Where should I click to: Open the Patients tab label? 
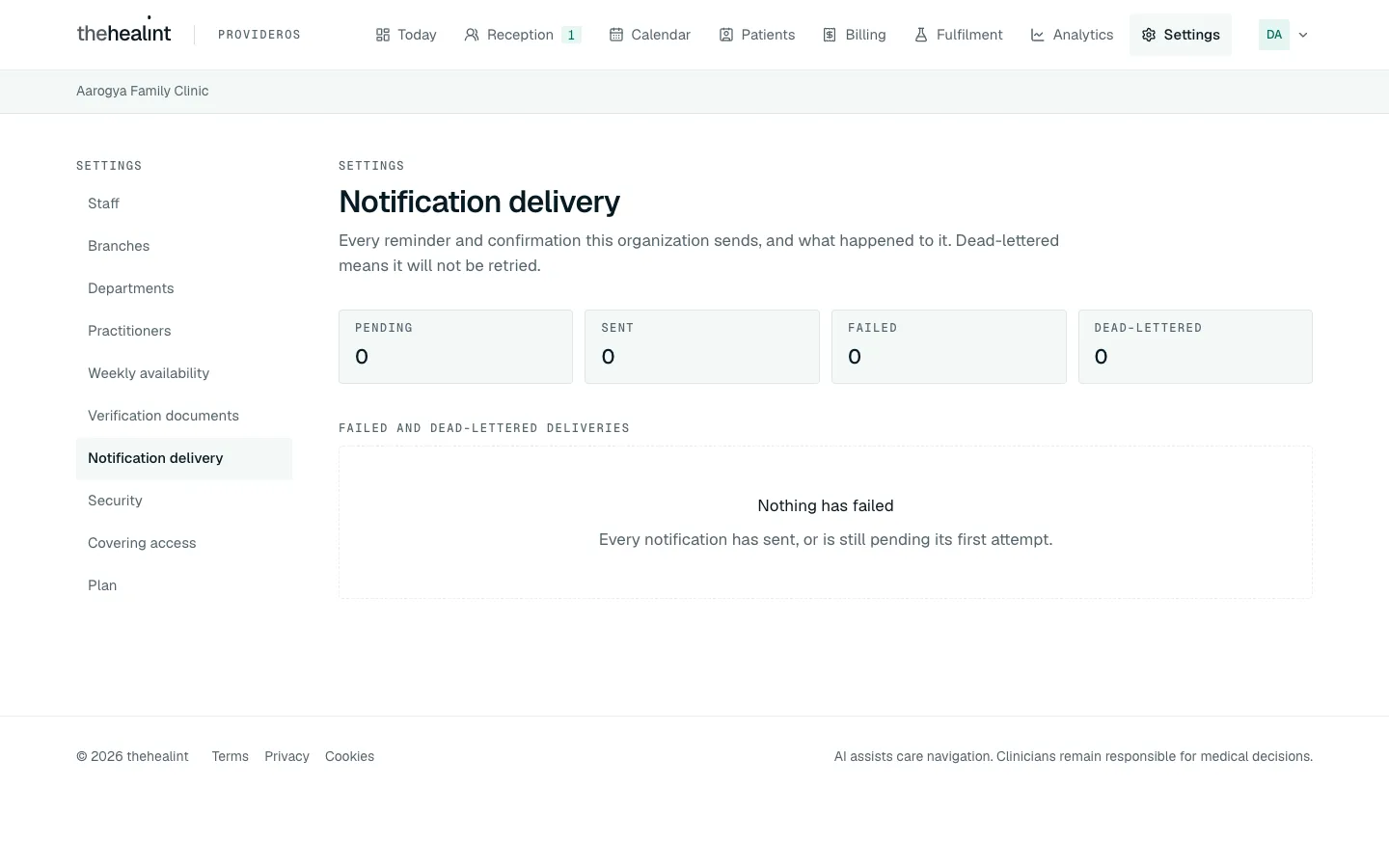click(x=768, y=35)
